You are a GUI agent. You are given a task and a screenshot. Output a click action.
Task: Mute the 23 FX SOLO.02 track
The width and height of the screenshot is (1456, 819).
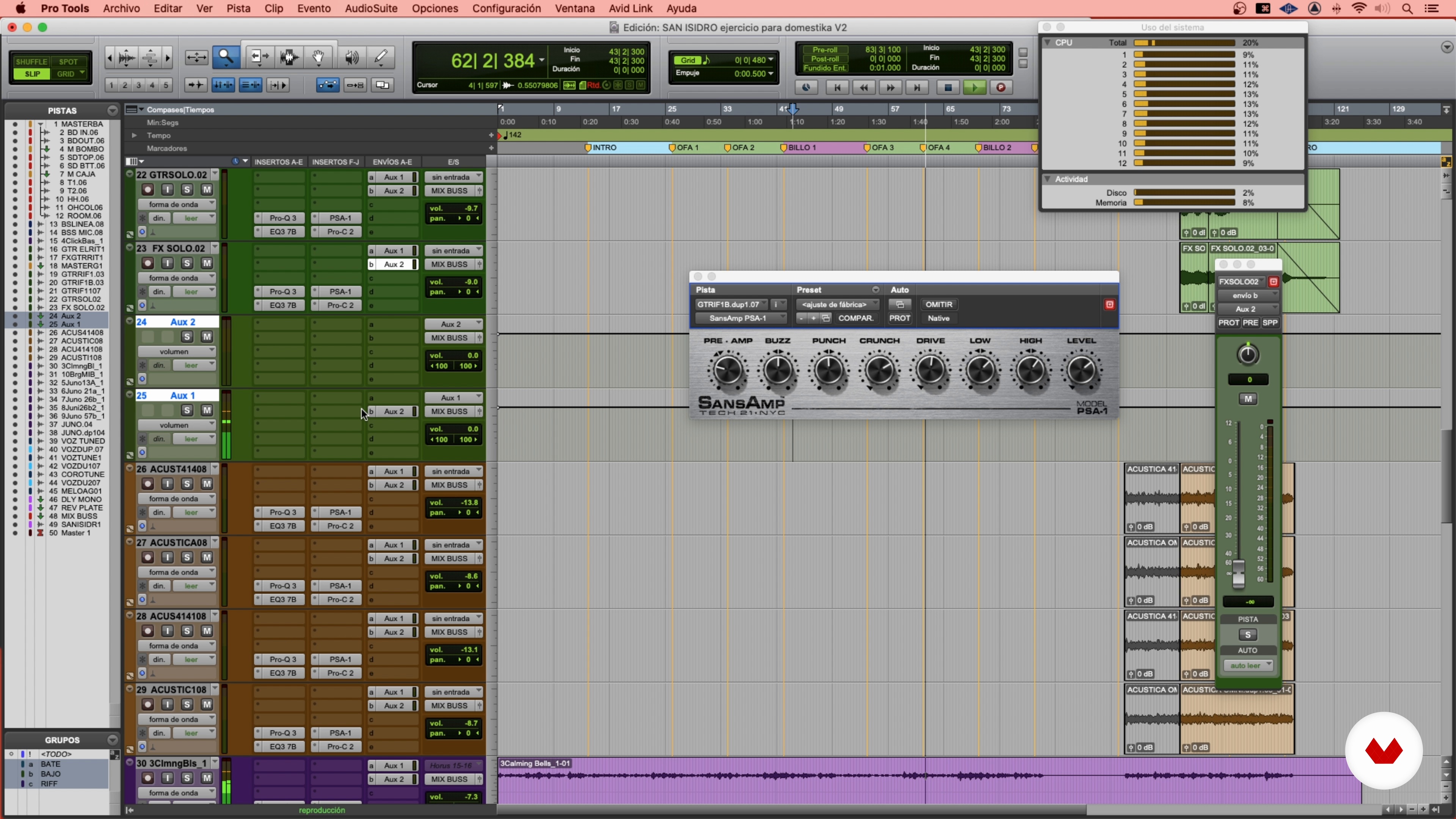(x=207, y=264)
